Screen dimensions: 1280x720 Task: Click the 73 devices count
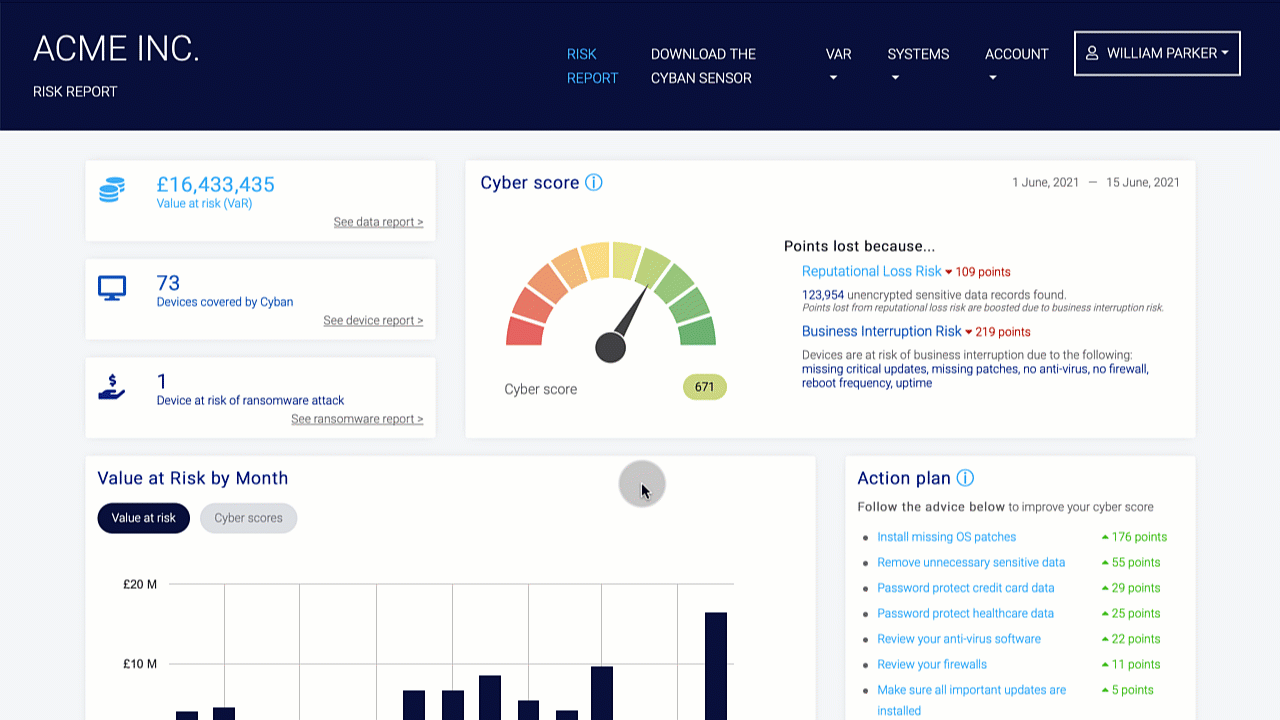pos(168,283)
